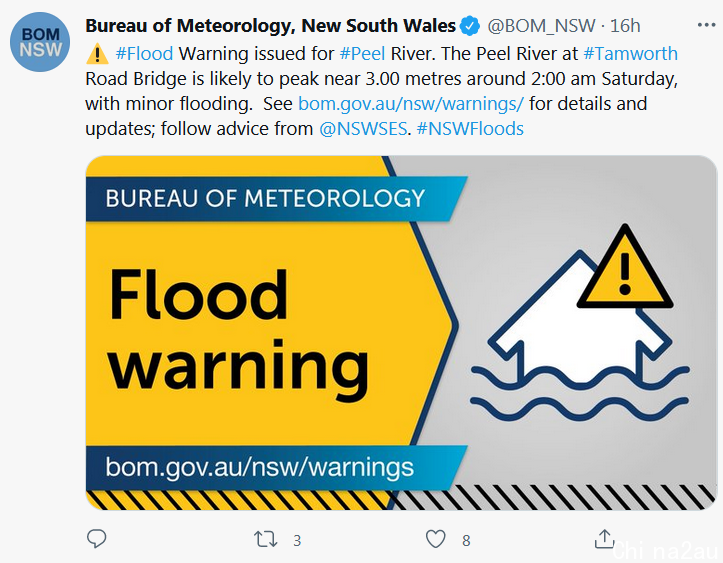Click the like count 8
Image resolution: width=723 pixels, height=563 pixels.
(x=466, y=540)
